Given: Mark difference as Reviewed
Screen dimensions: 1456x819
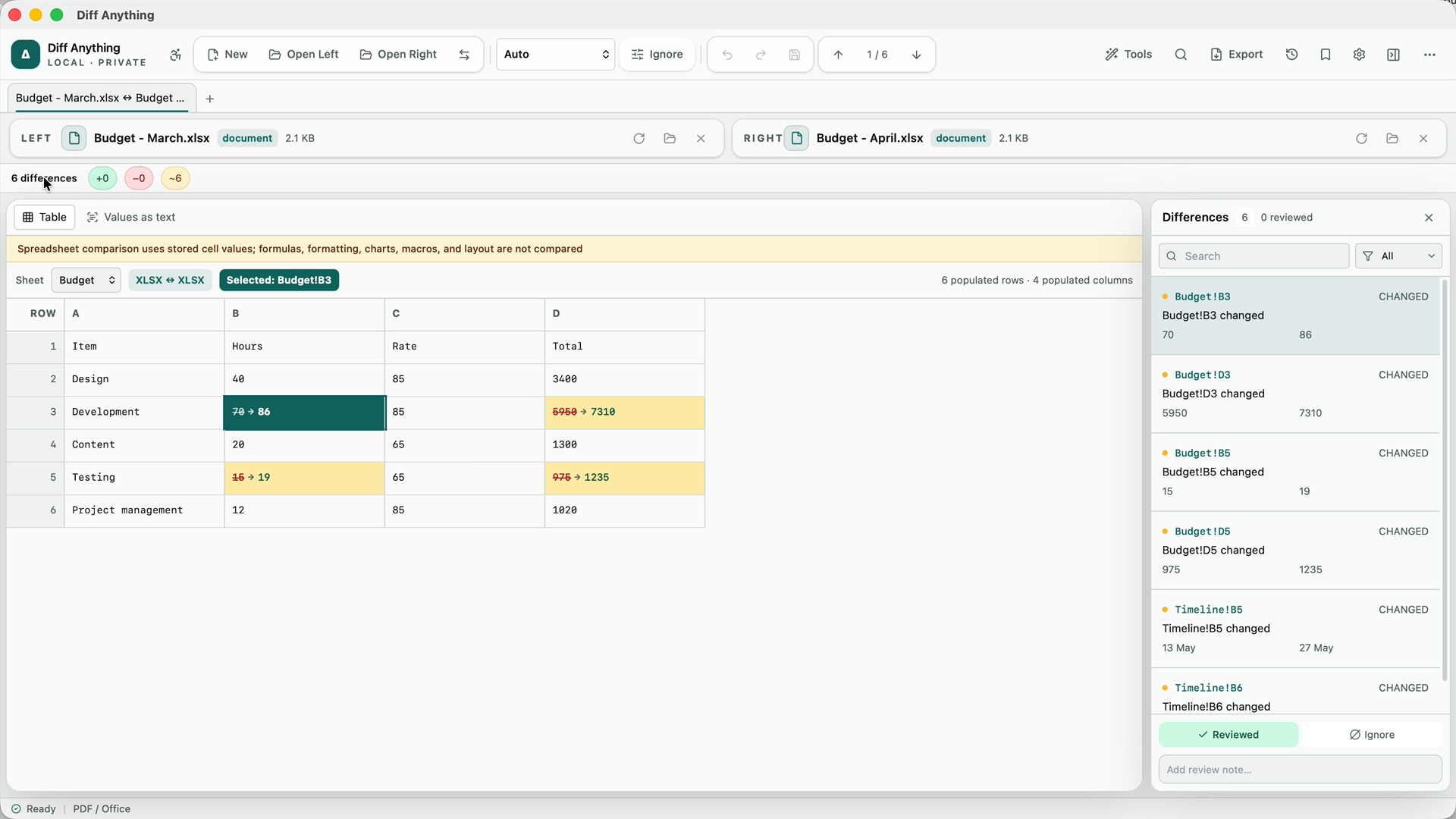Looking at the screenshot, I should pos(1228,735).
